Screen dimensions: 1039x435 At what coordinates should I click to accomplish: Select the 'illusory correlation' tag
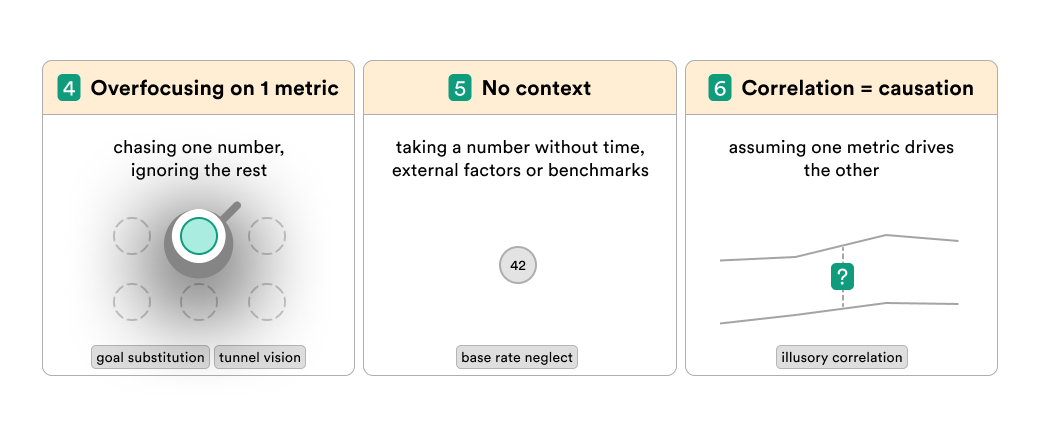pos(842,357)
